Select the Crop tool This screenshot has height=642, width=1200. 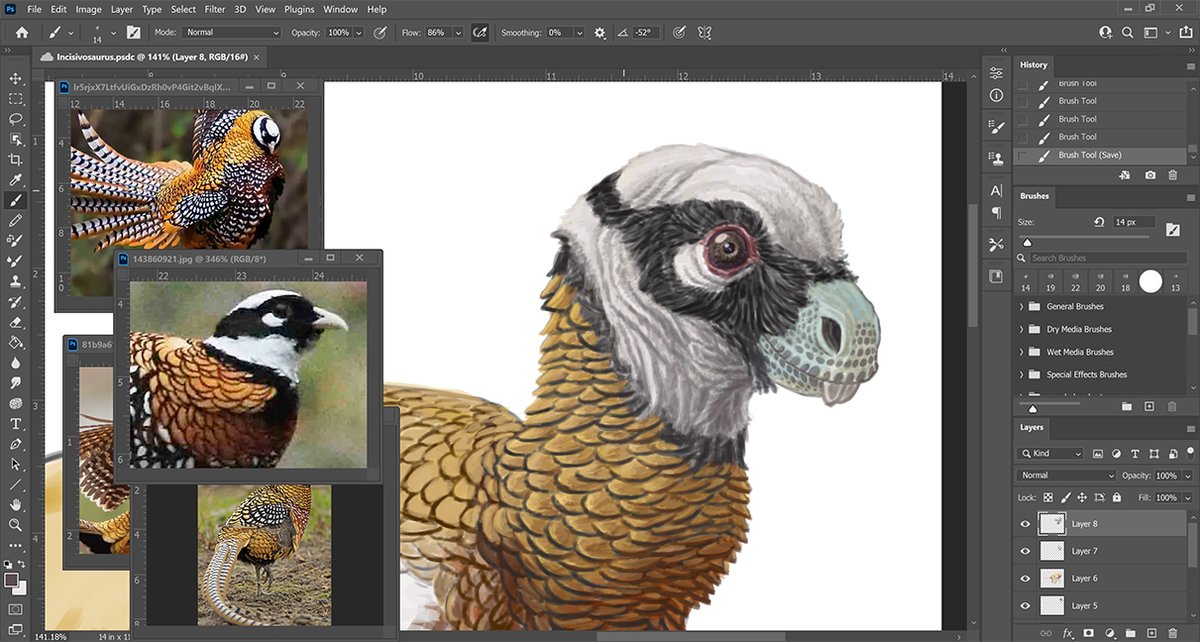15,160
